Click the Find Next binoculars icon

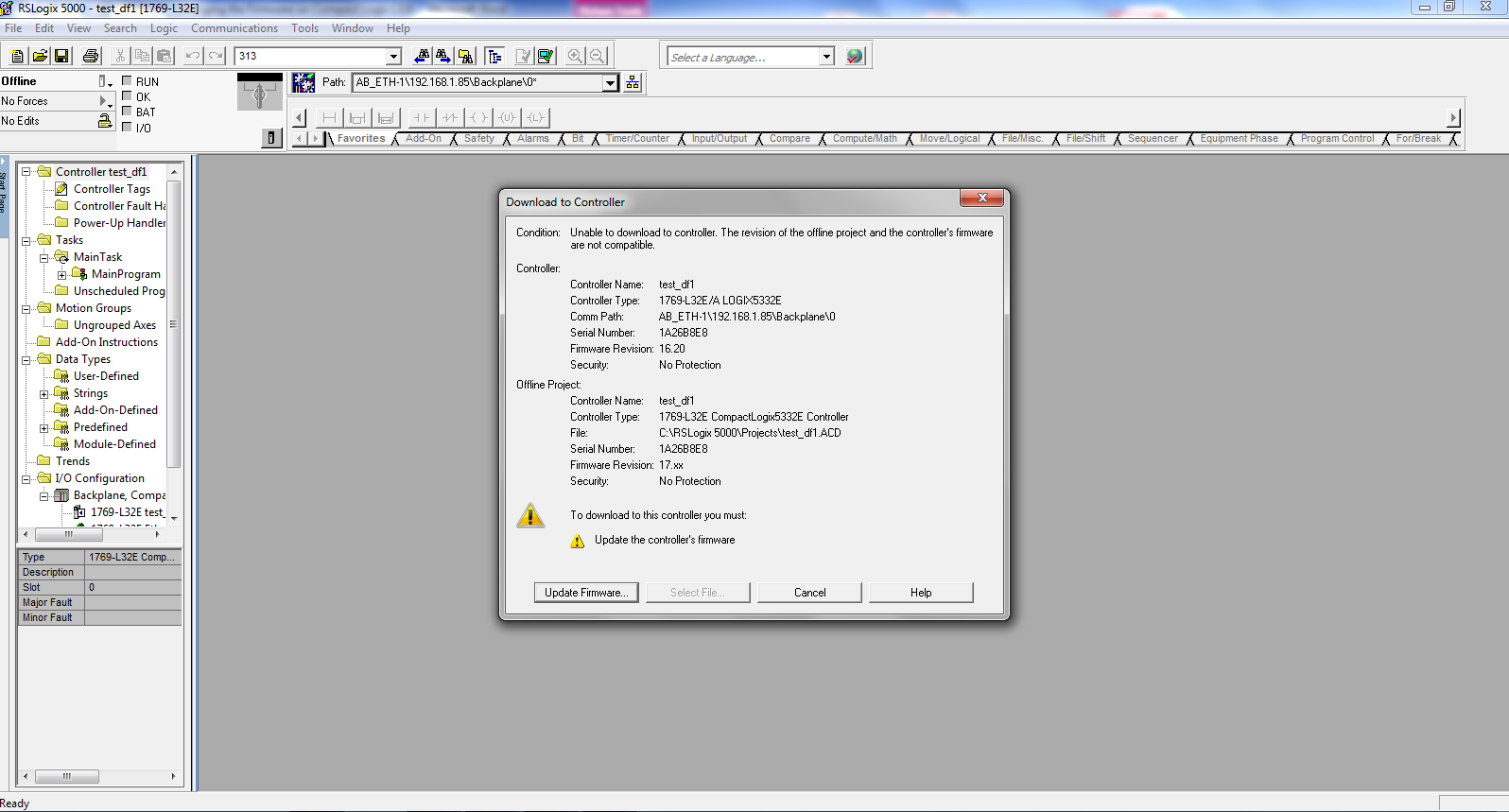coord(443,57)
